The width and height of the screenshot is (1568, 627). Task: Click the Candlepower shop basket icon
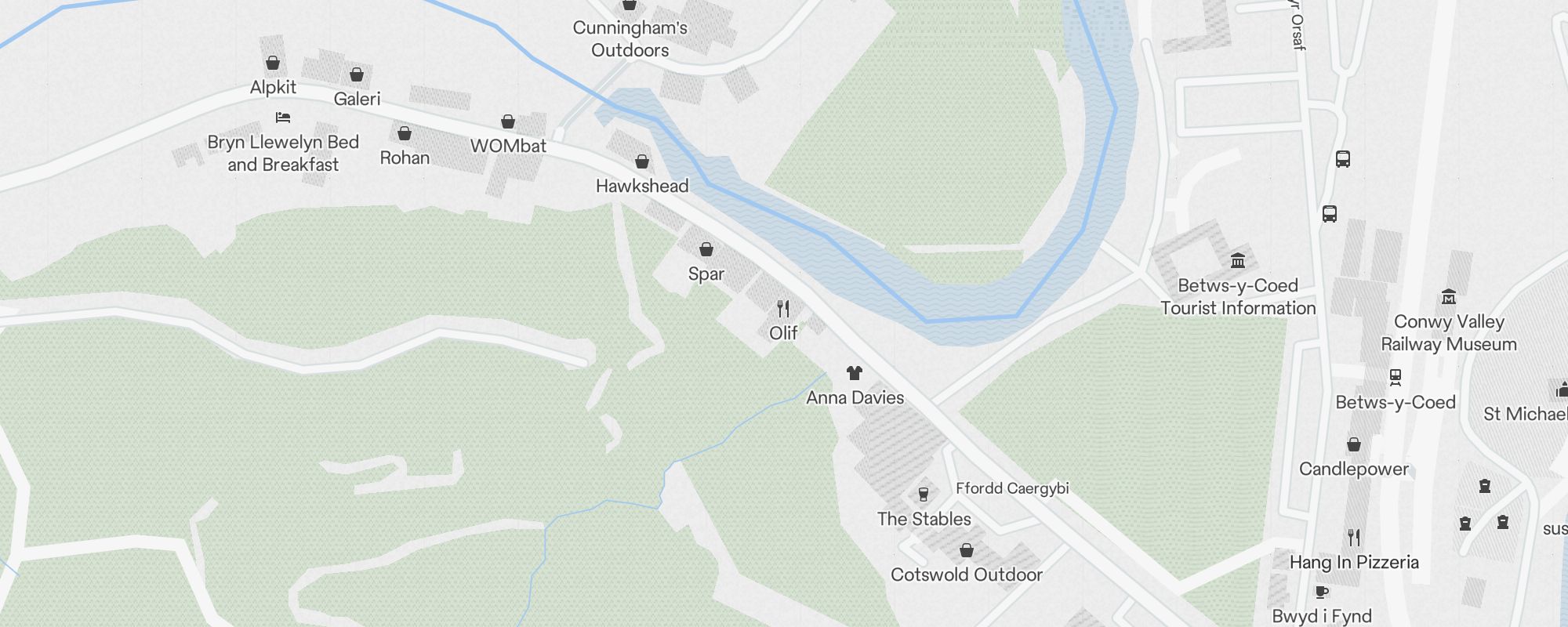pyautogui.click(x=1354, y=444)
